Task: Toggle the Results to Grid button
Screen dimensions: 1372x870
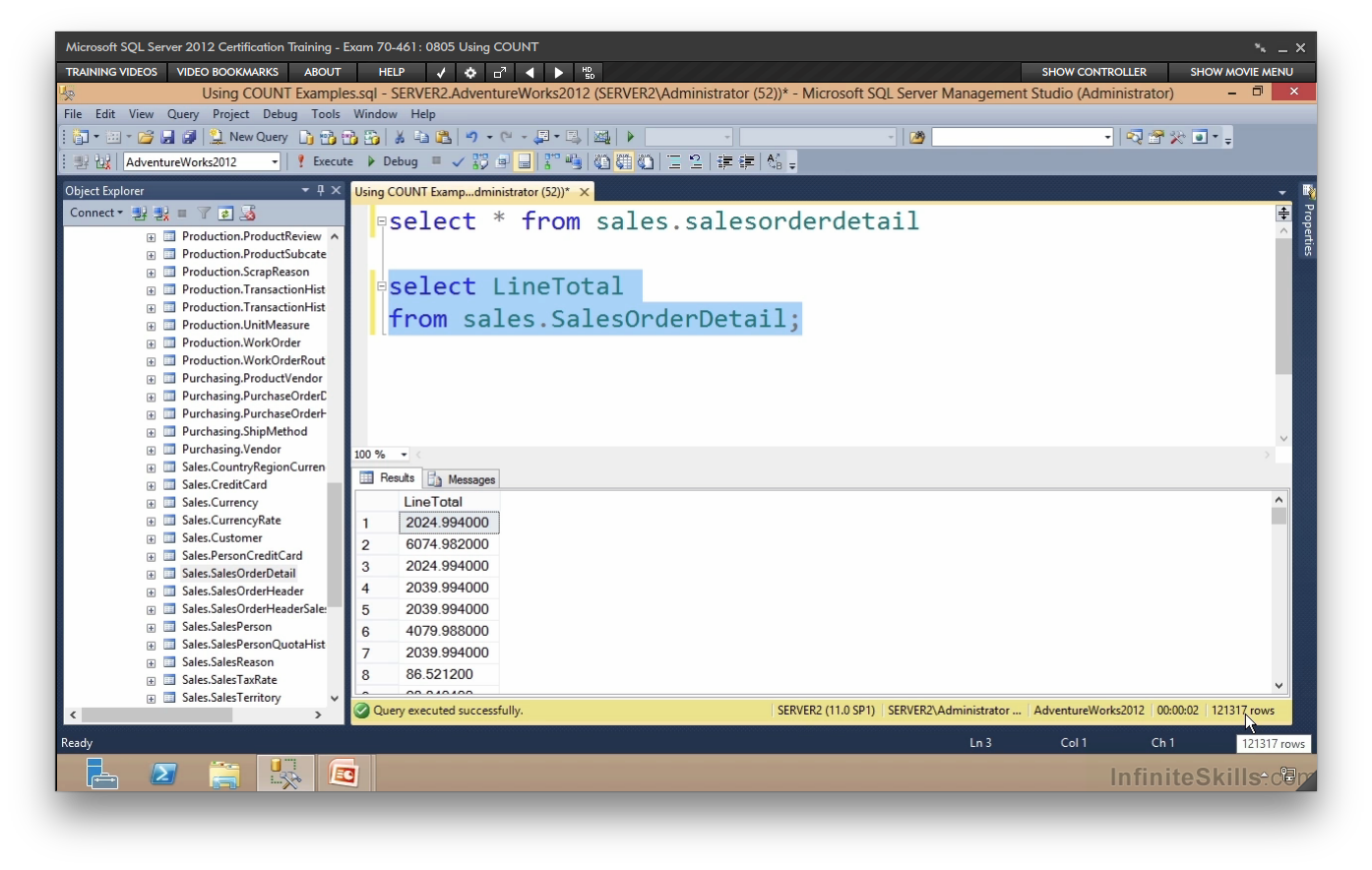Action: pyautogui.click(x=623, y=161)
